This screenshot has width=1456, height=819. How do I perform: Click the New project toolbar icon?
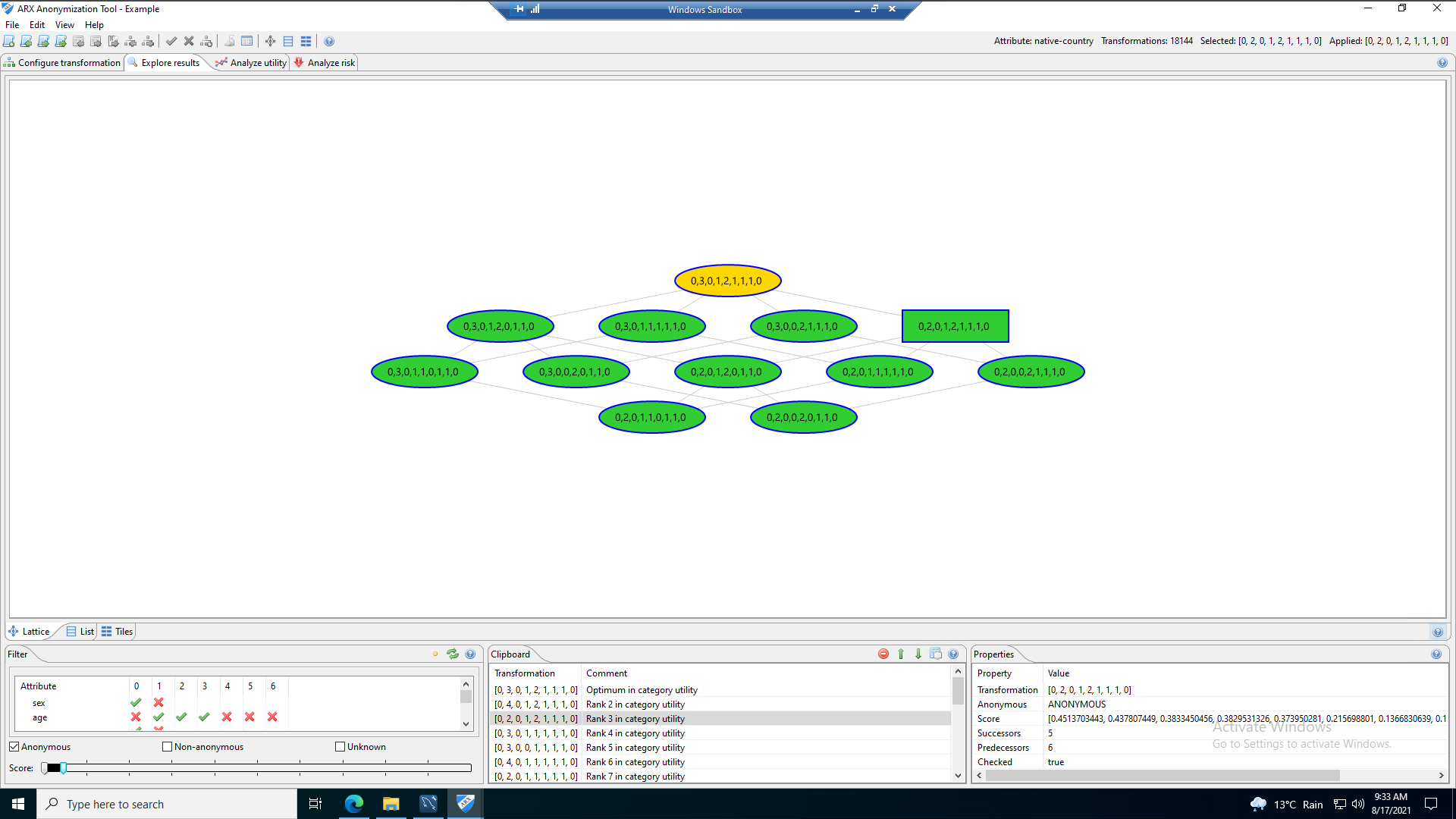[9, 42]
